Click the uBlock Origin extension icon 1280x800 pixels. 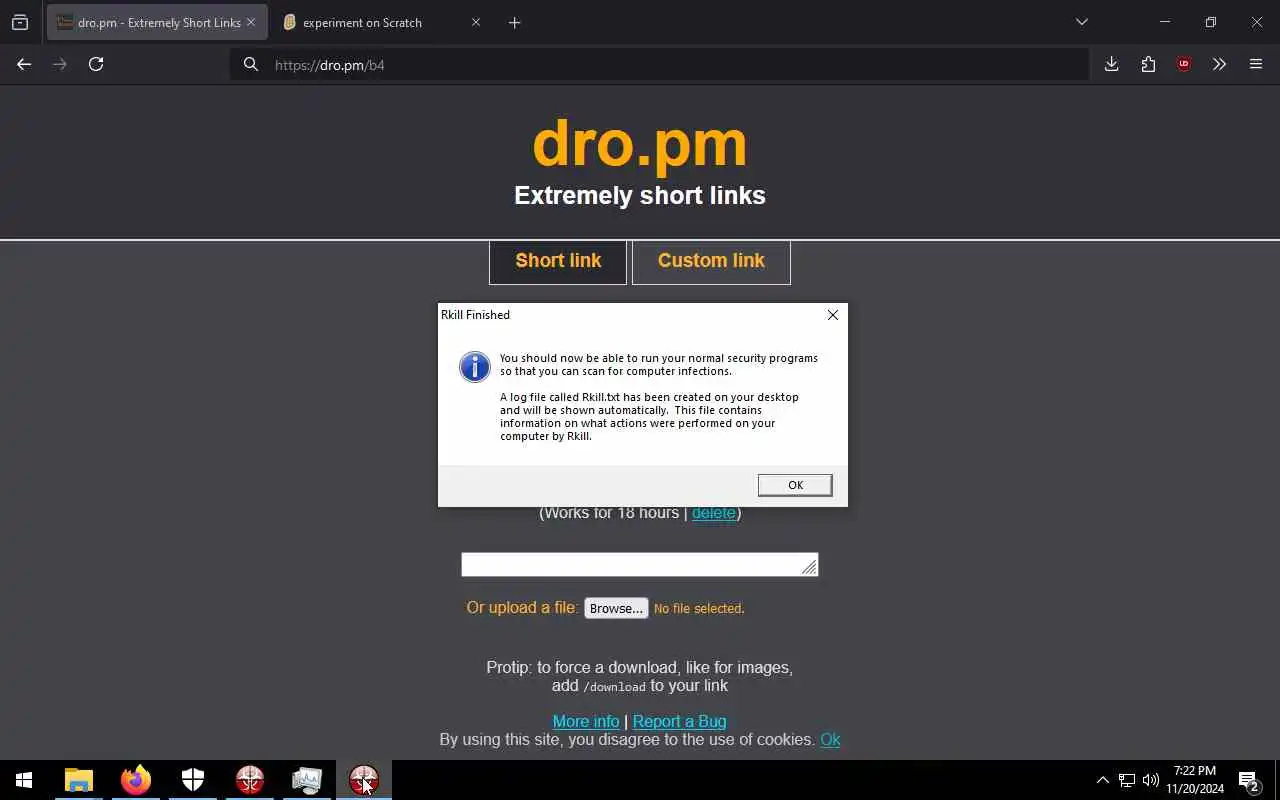(x=1184, y=64)
